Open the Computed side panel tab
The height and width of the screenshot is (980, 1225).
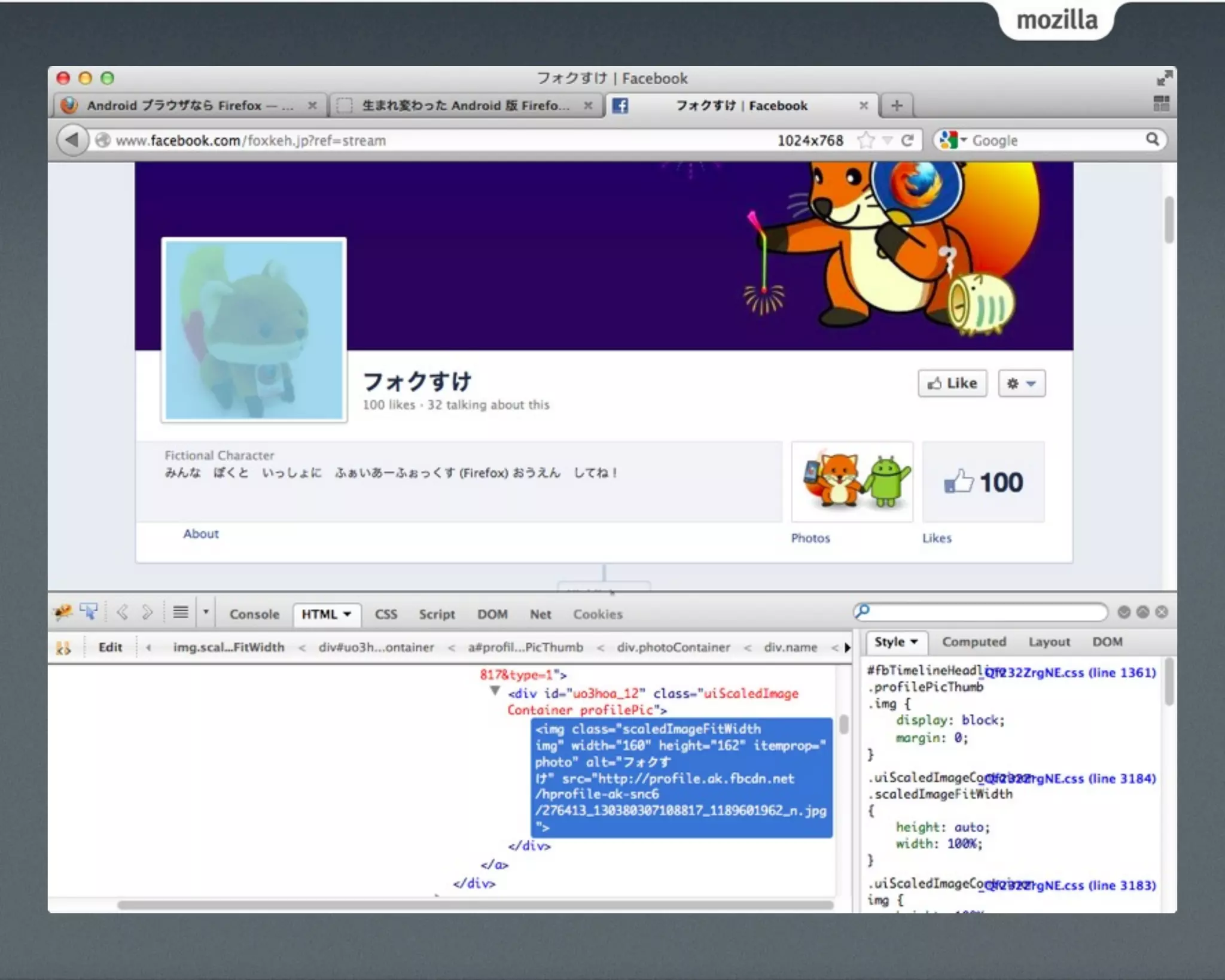(974, 642)
